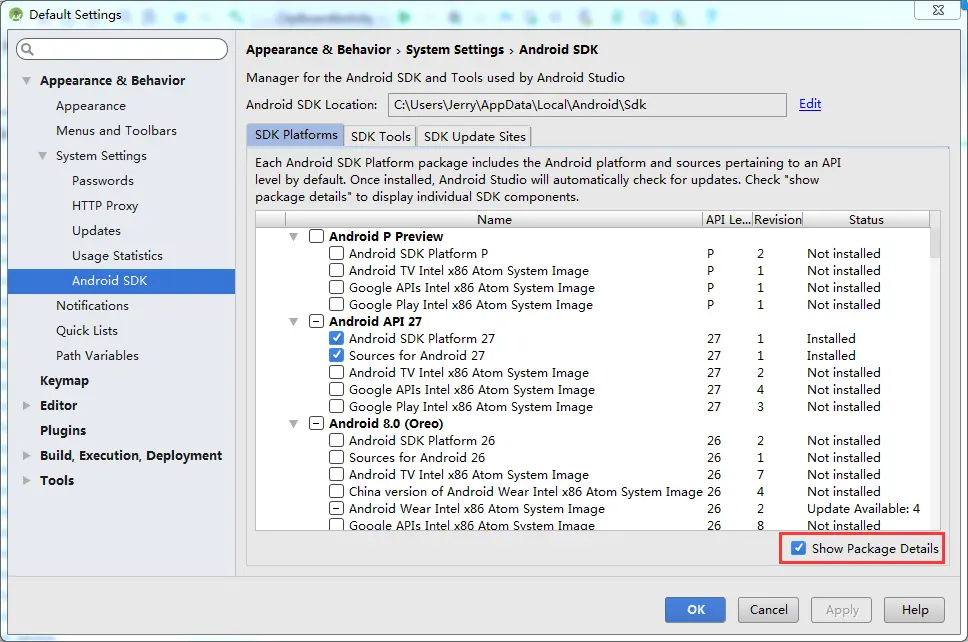Image resolution: width=968 pixels, height=642 pixels.
Task: Select the Tools settings category
Action: click(x=57, y=480)
